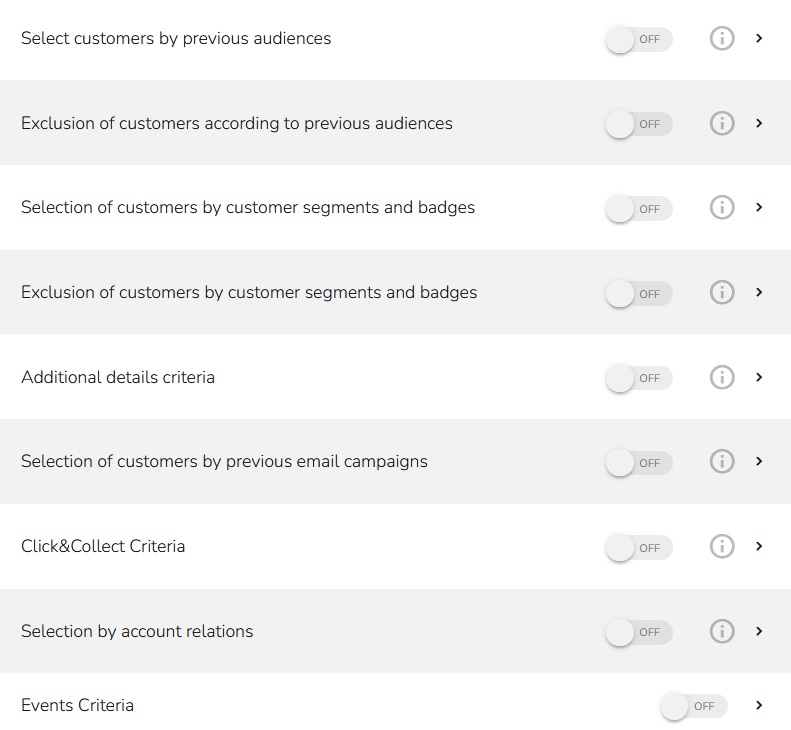Open Click&Collect Criteria info icon
The height and width of the screenshot is (730, 791).
pos(722,547)
